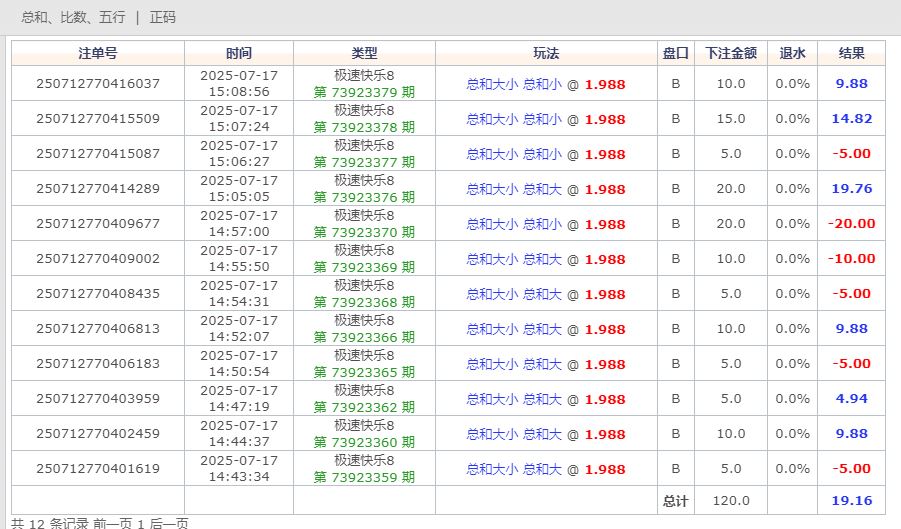Click the 时间 column header
The image size is (901, 529).
(x=239, y=53)
